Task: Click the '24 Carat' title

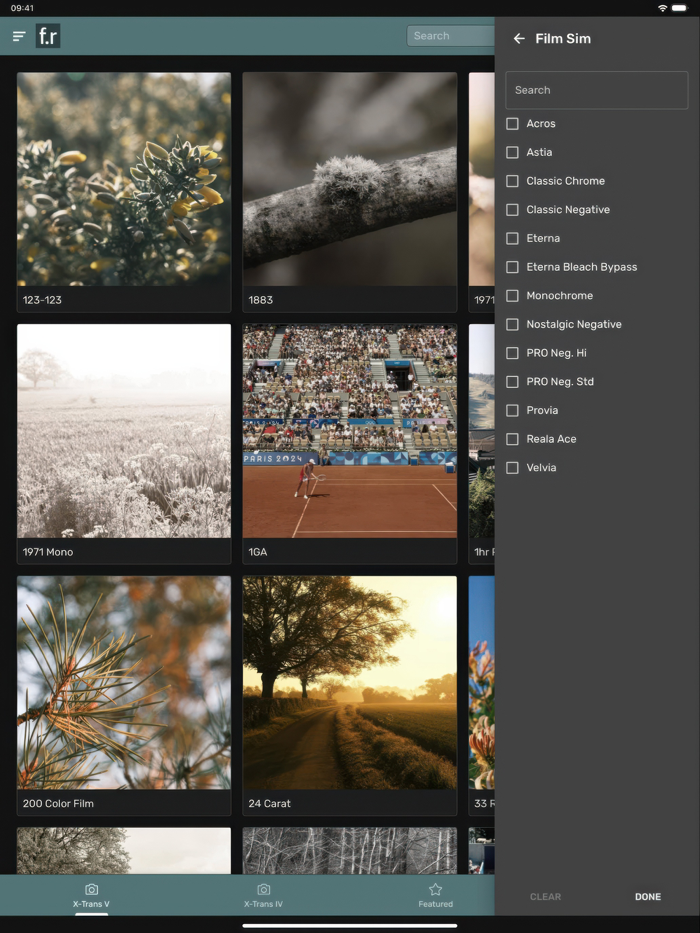Action: (x=270, y=803)
